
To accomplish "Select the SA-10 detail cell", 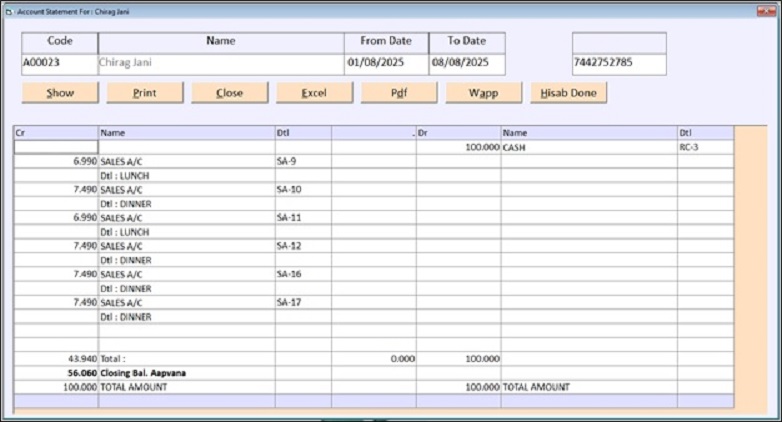I will [x=303, y=190].
